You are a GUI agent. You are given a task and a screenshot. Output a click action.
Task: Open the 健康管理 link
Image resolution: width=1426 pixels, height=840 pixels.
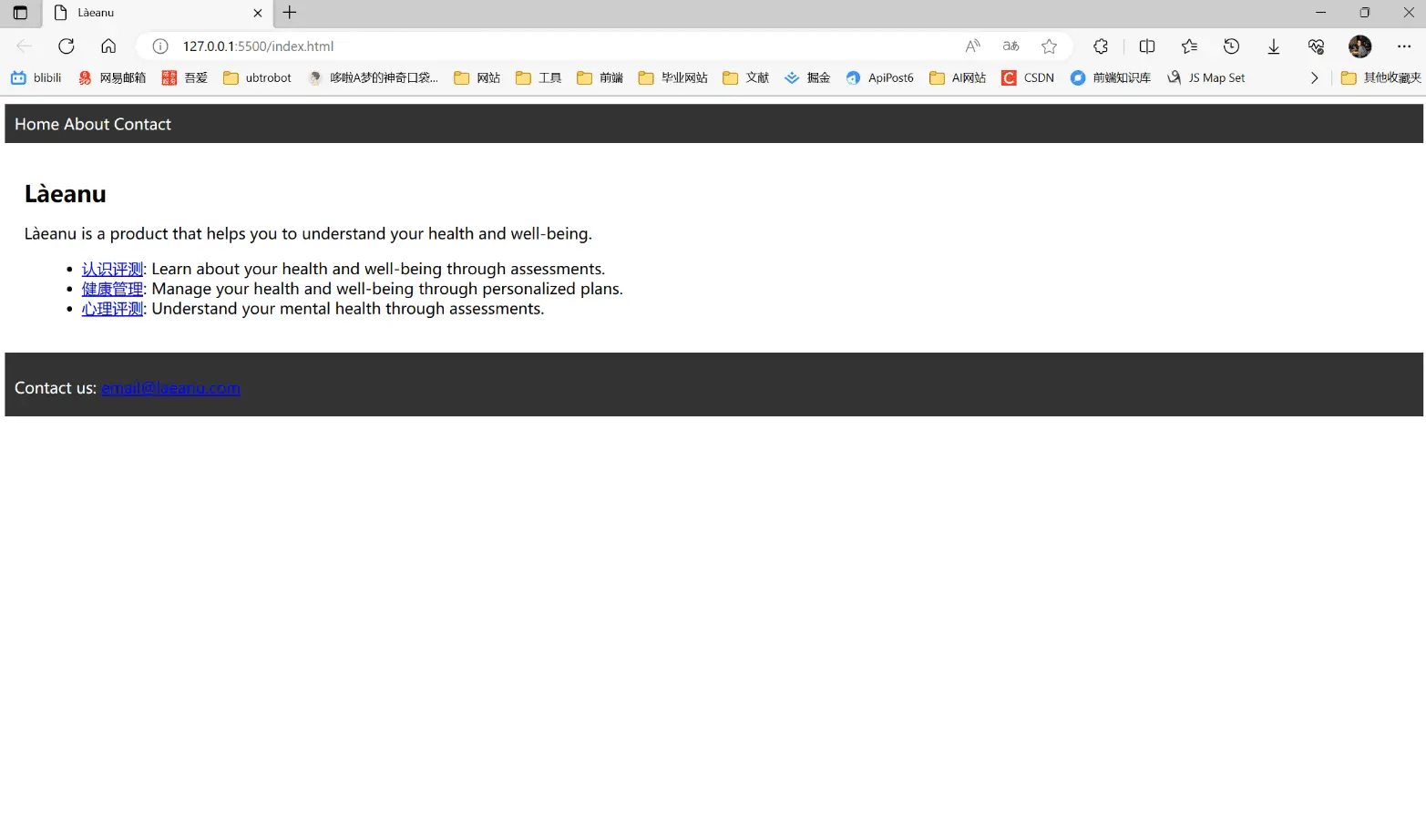(112, 289)
